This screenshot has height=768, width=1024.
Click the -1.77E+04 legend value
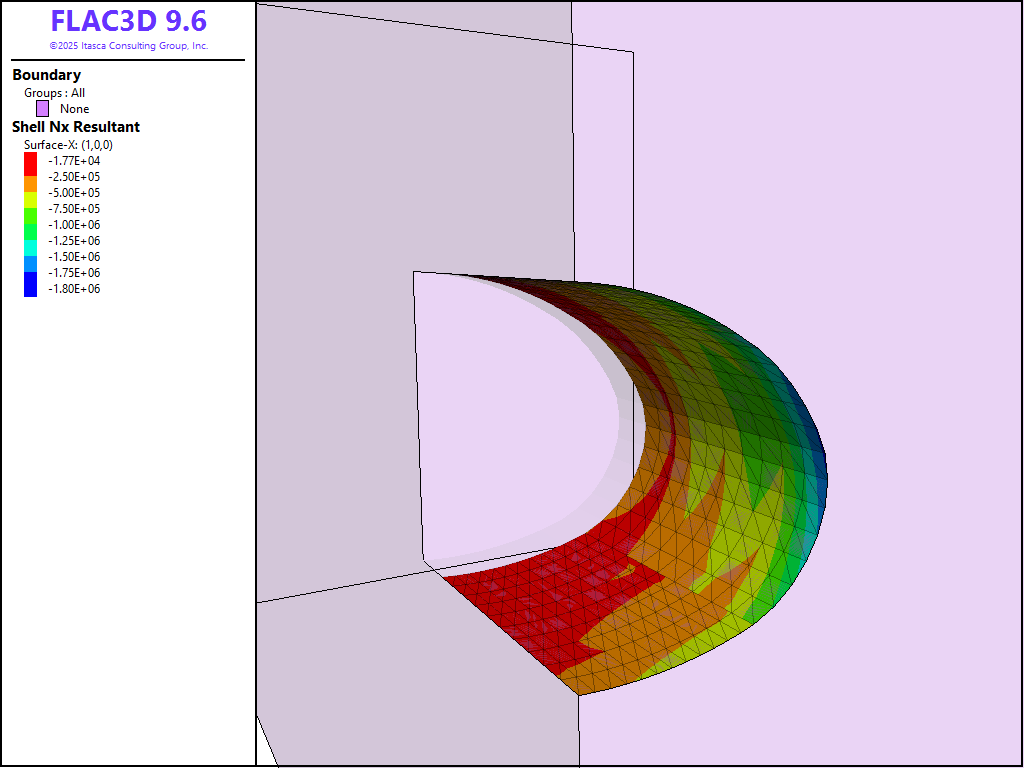75,161
